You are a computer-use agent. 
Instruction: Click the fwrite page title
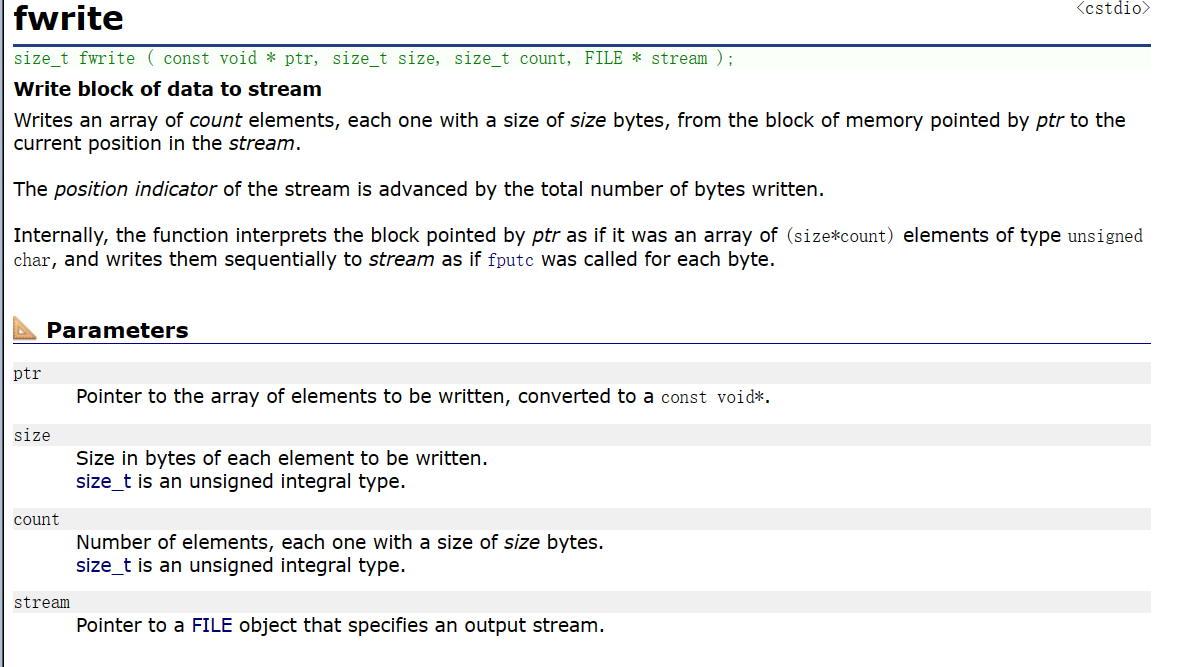(x=69, y=19)
